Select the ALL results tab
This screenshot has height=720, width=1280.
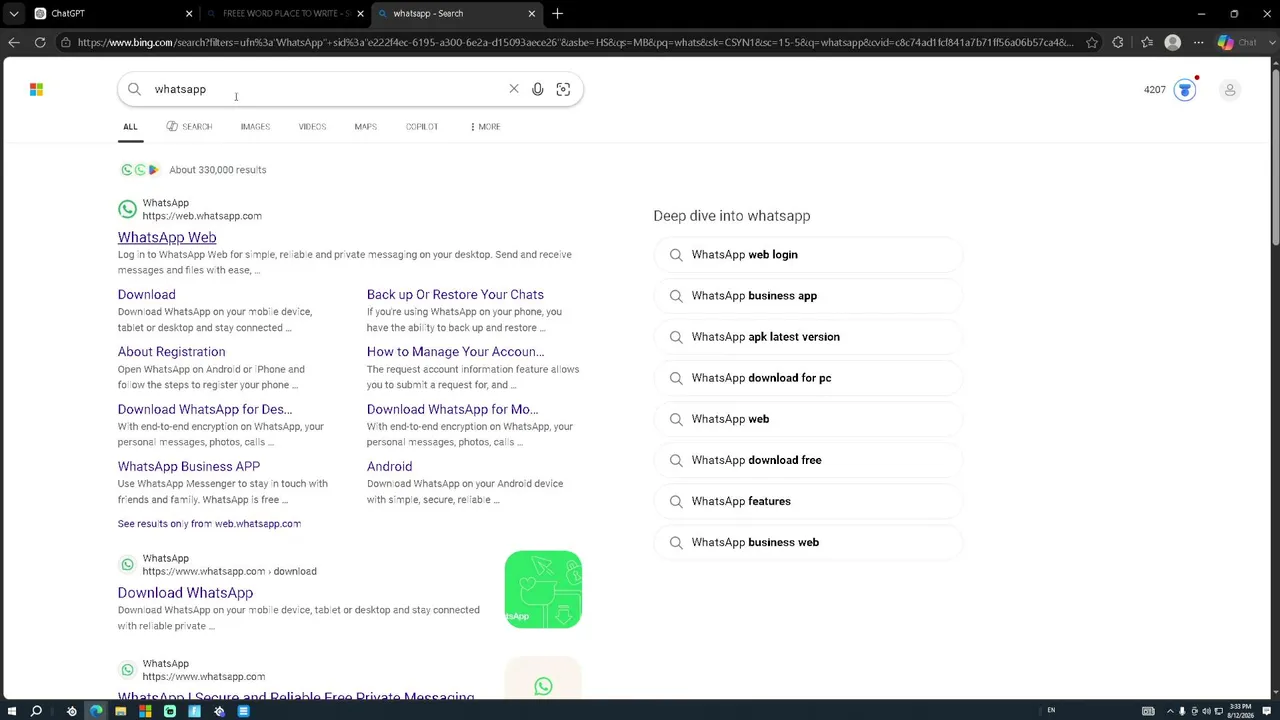(130, 127)
